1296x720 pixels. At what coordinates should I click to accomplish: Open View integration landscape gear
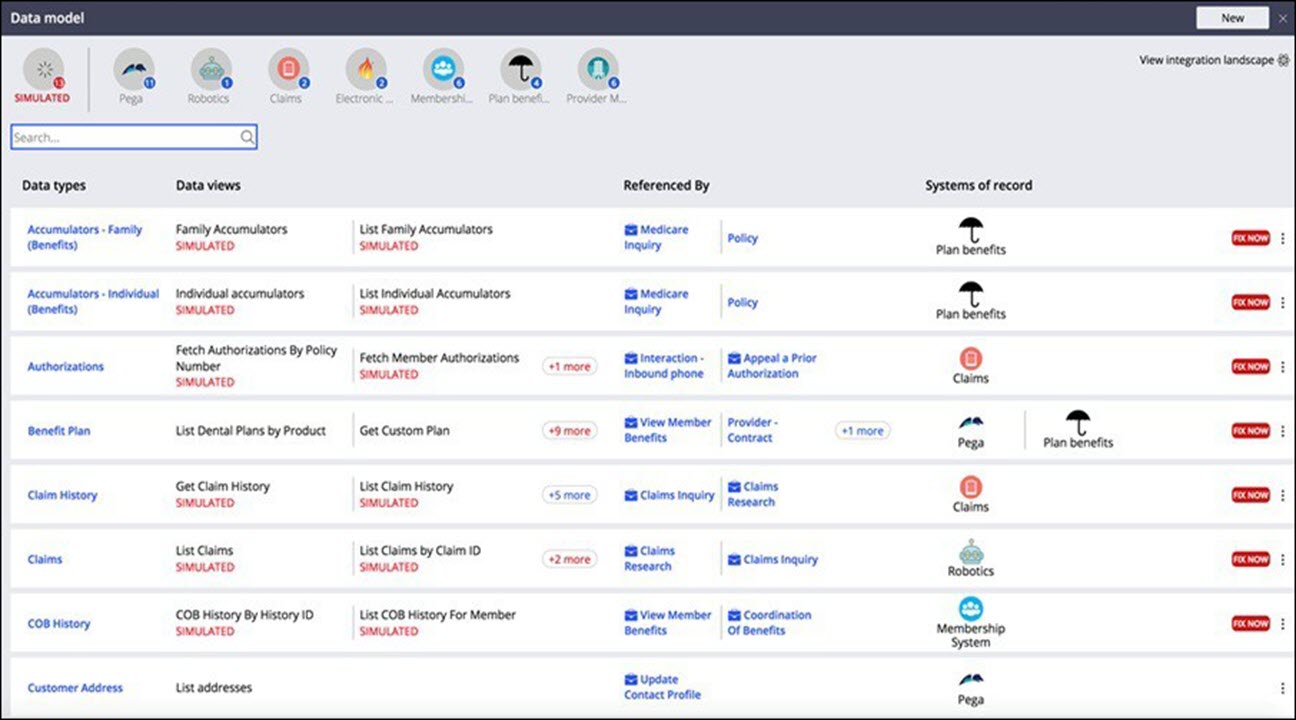(x=1284, y=60)
